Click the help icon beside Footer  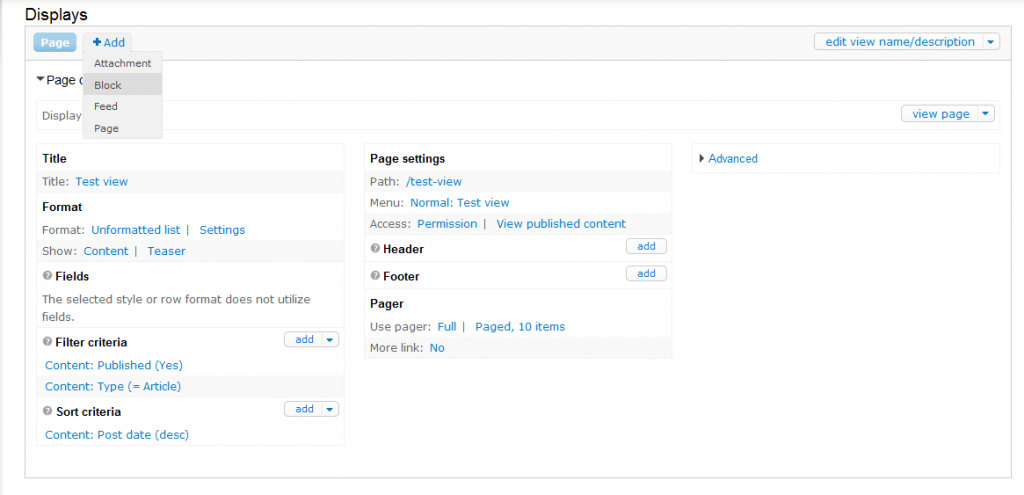(x=375, y=276)
